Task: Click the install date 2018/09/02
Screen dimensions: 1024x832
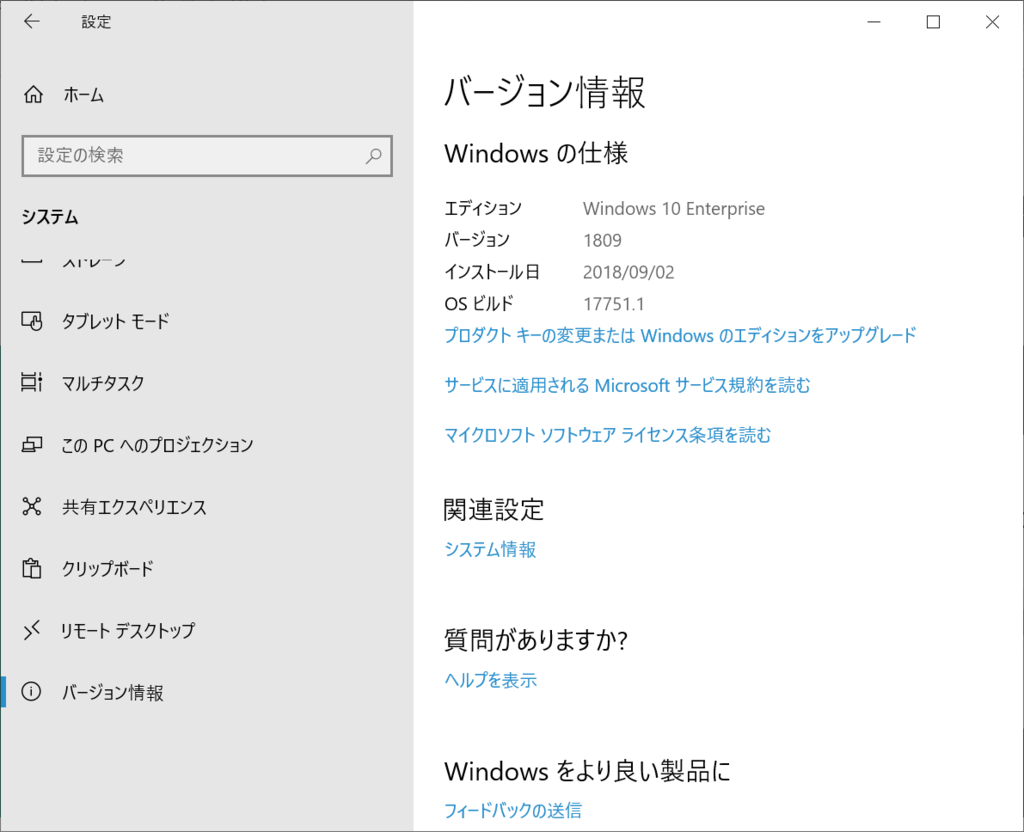Action: (628, 272)
